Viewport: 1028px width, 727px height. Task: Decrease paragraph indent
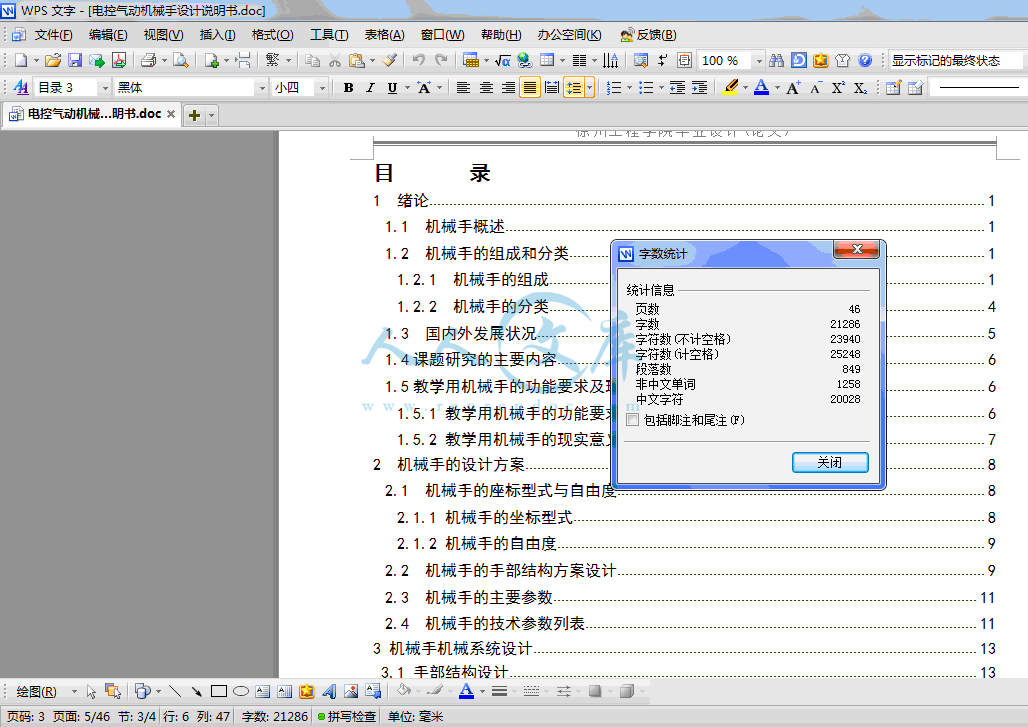pyautogui.click(x=677, y=87)
